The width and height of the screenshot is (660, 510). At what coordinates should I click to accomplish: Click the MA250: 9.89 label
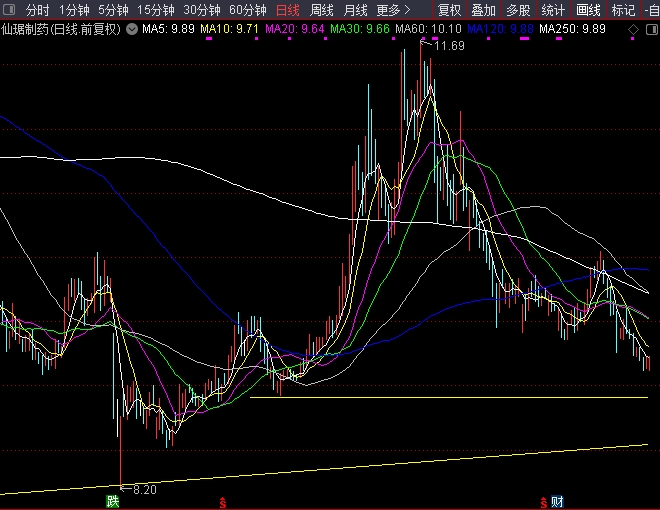point(572,29)
